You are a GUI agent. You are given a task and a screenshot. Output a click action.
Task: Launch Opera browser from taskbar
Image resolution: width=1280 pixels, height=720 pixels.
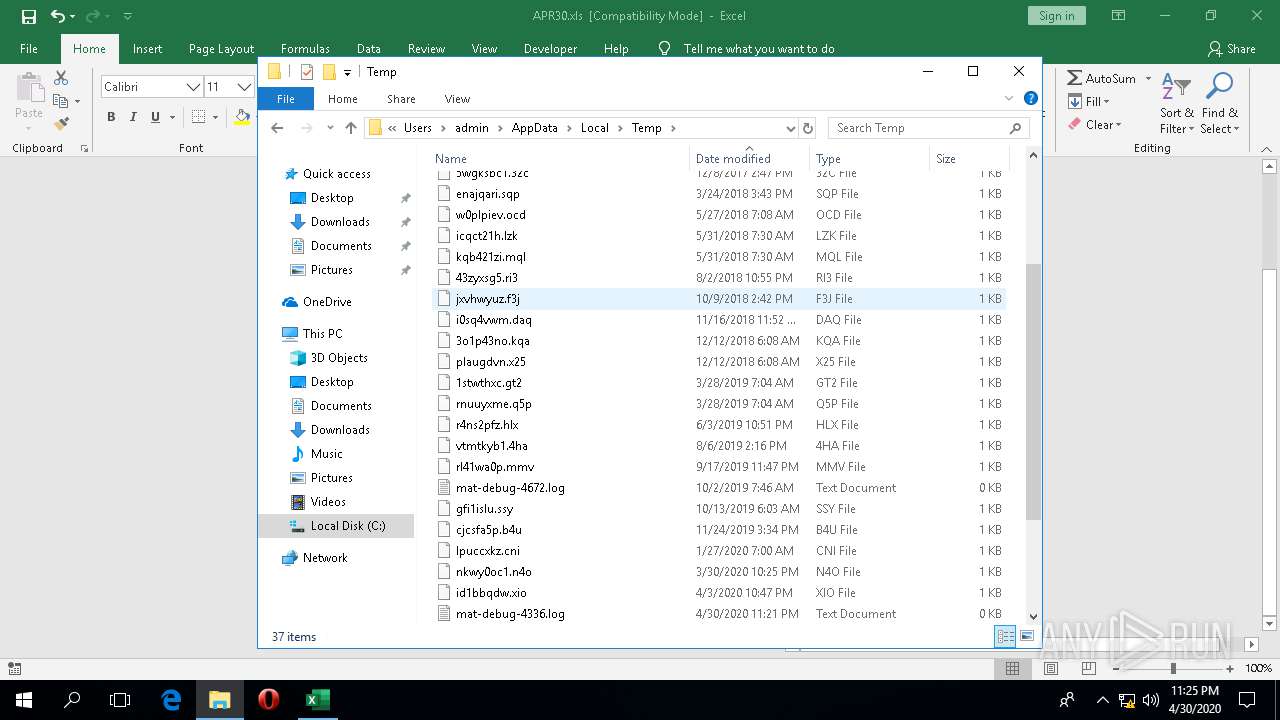(268, 700)
